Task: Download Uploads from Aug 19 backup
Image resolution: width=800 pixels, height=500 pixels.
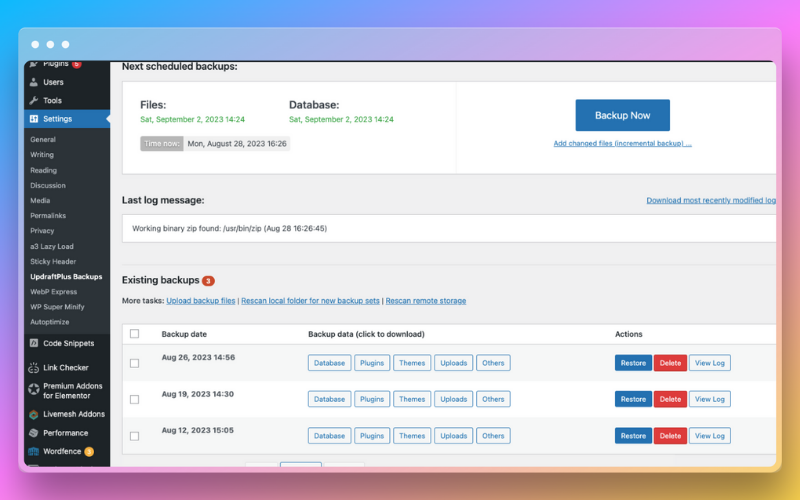Action: point(454,399)
